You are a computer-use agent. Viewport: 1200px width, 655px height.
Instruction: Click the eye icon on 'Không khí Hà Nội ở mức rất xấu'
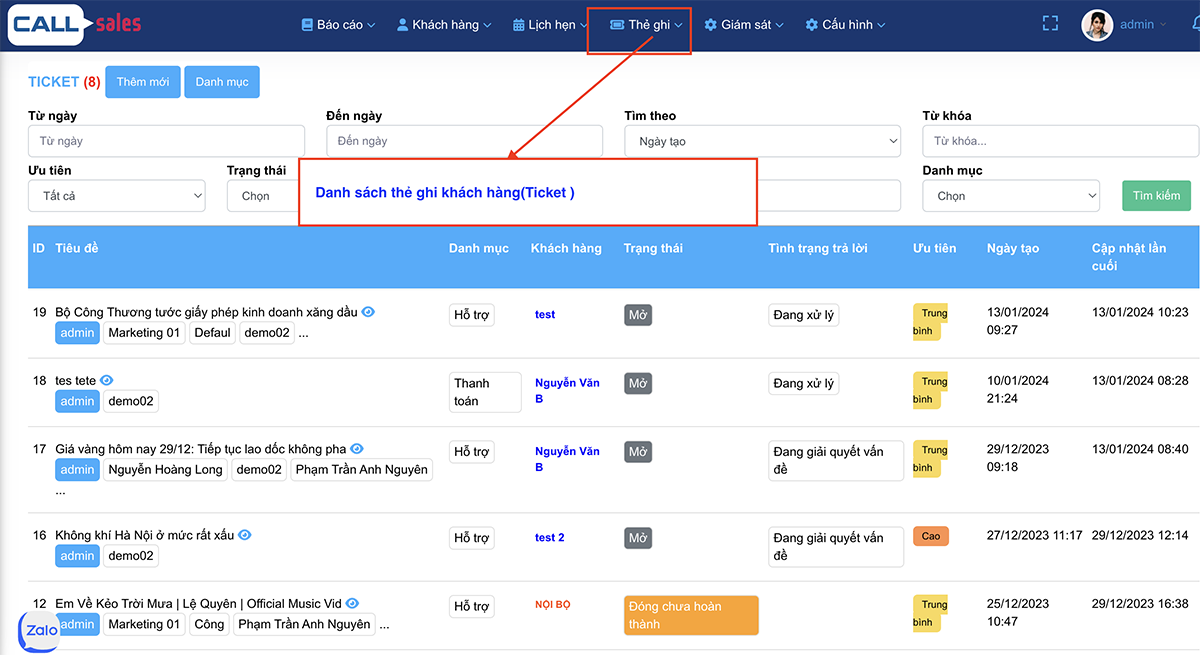click(x=244, y=534)
